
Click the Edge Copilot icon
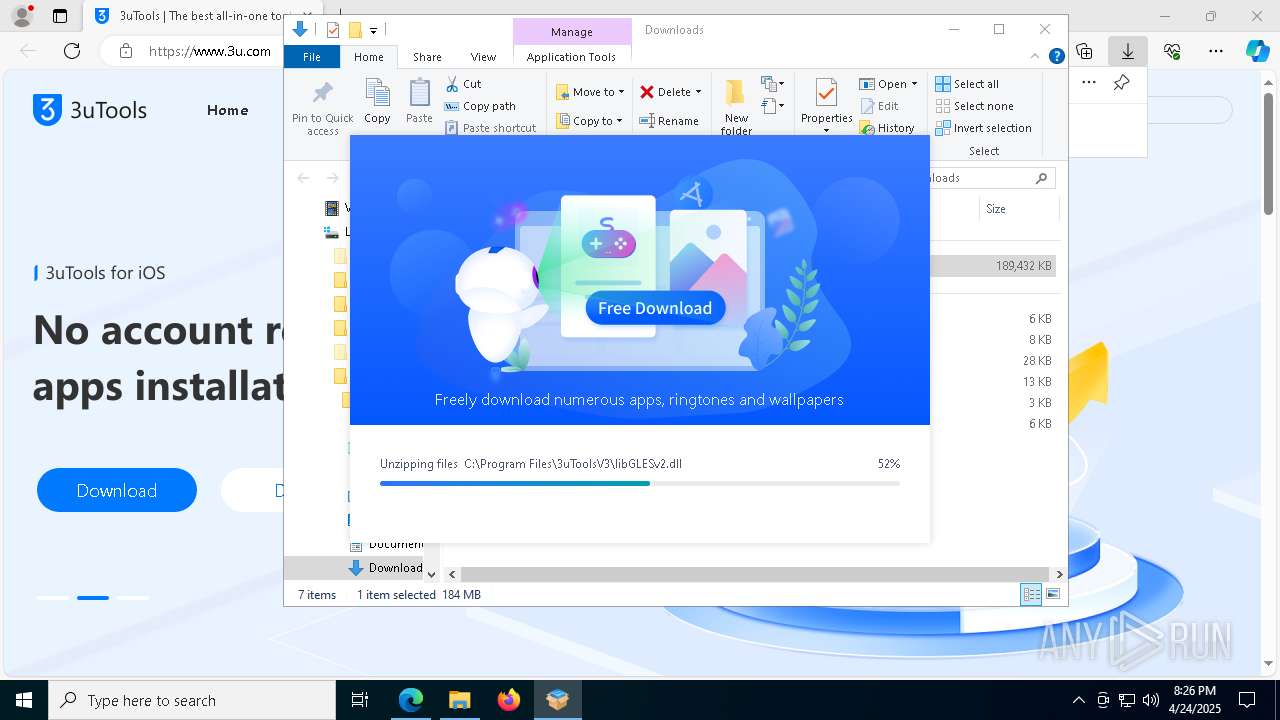(1257, 51)
